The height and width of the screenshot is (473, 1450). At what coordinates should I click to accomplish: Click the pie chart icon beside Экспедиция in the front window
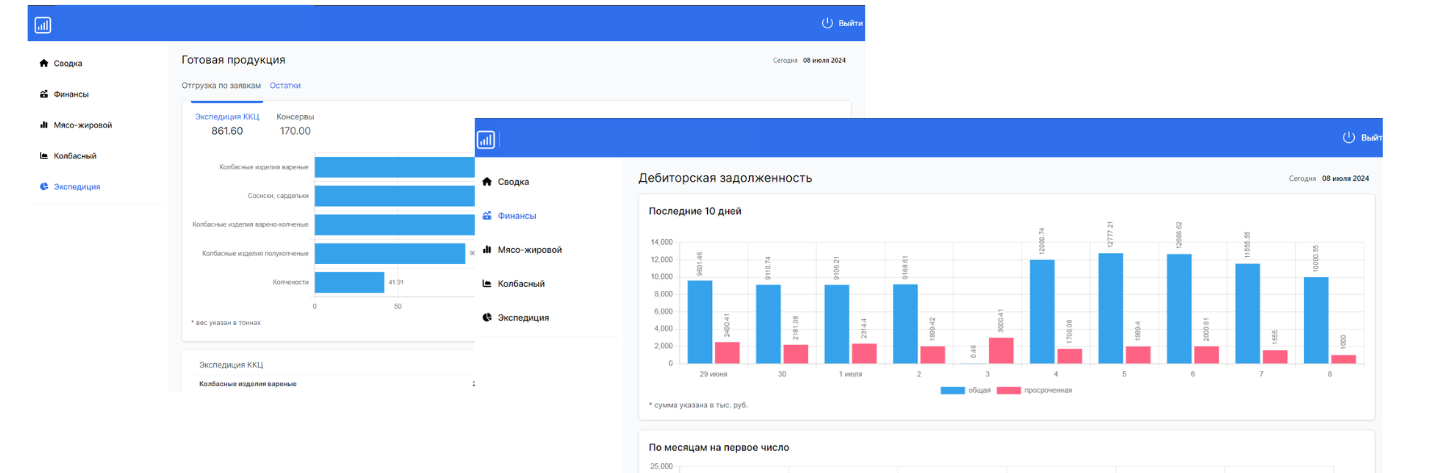click(x=487, y=318)
